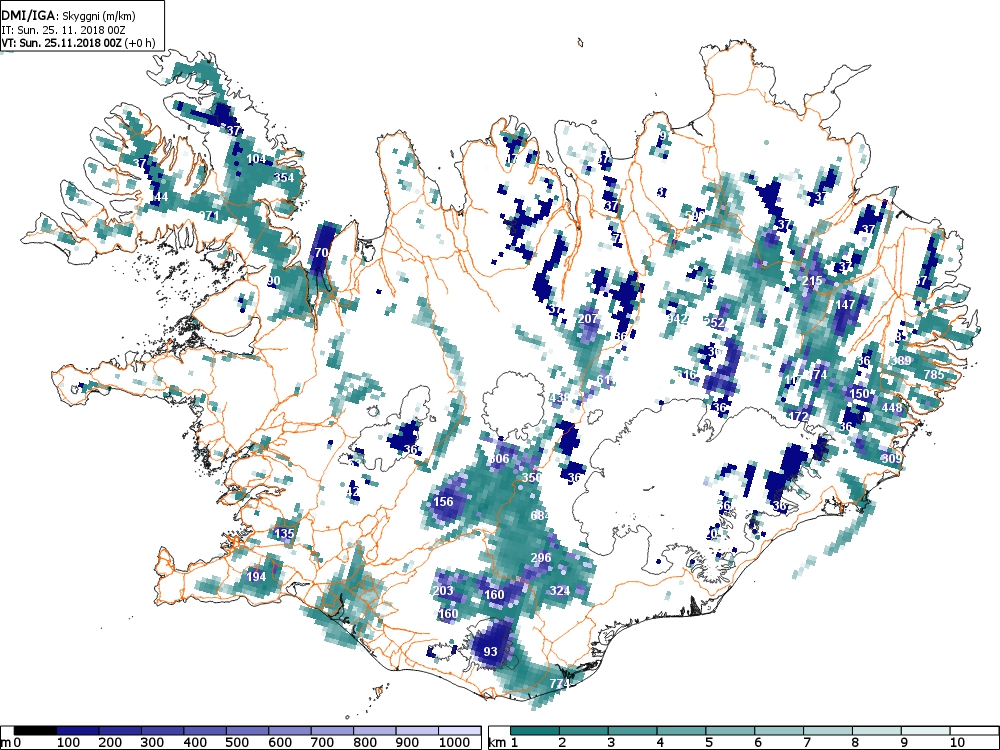
Task: Click the visibility value 389
Action: pos(901,361)
